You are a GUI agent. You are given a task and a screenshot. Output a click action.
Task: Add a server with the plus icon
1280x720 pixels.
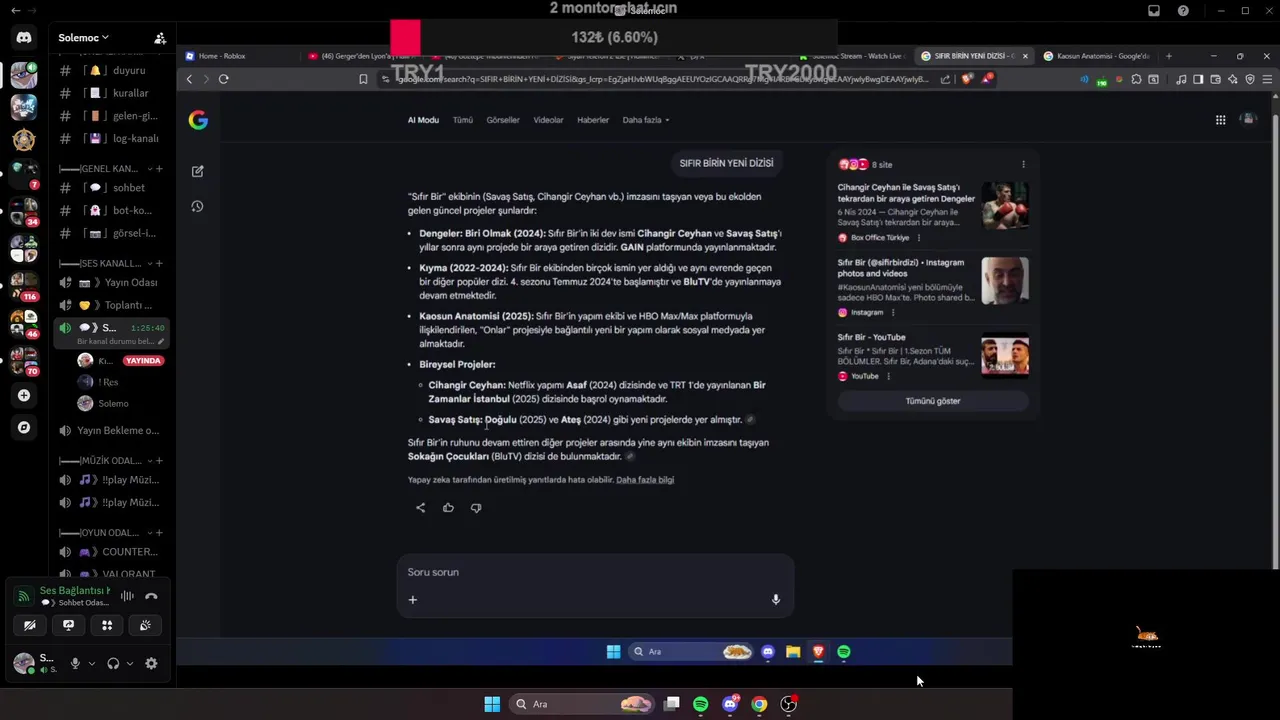click(24, 395)
